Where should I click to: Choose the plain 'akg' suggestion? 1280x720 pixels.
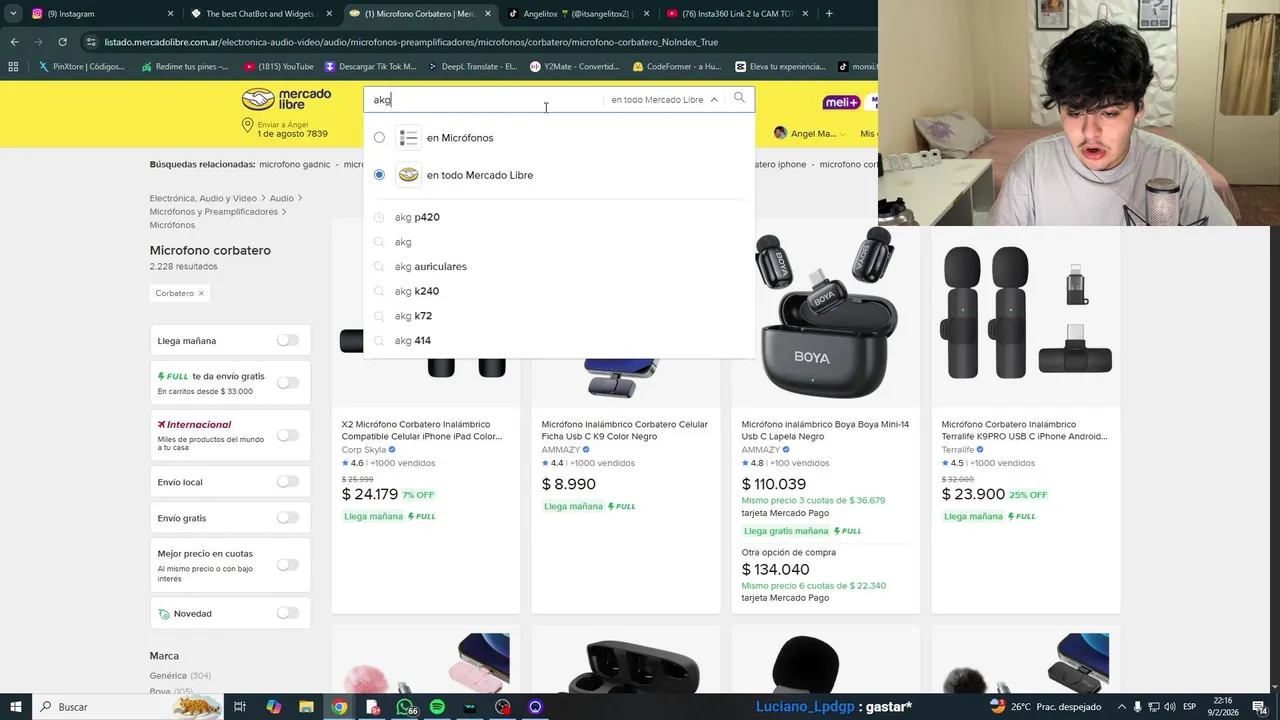558,242
